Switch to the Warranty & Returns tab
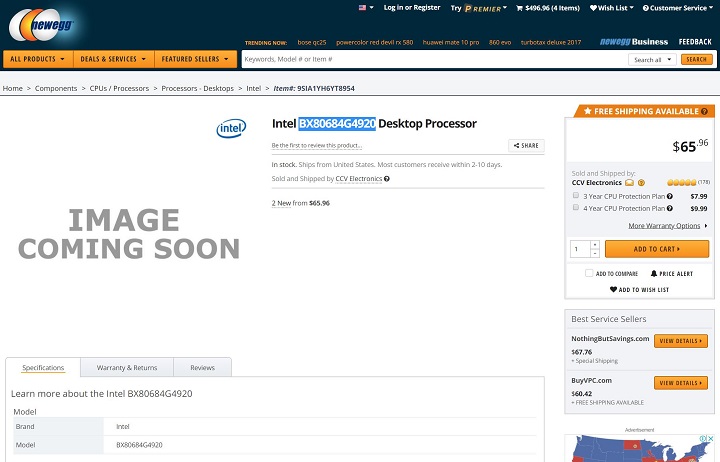Image resolution: width=720 pixels, height=462 pixels. (127, 368)
